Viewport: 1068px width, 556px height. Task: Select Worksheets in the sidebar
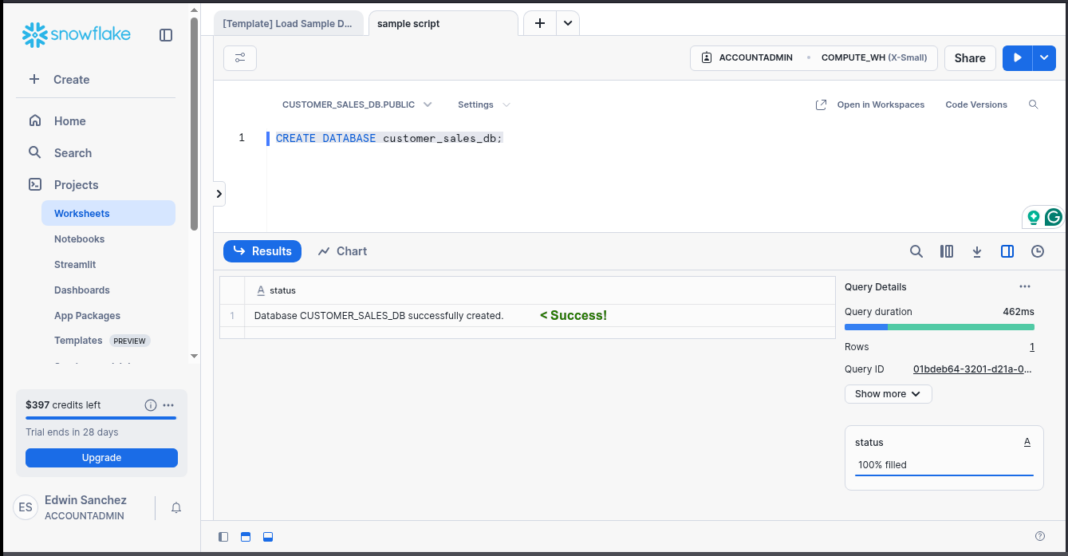point(108,213)
